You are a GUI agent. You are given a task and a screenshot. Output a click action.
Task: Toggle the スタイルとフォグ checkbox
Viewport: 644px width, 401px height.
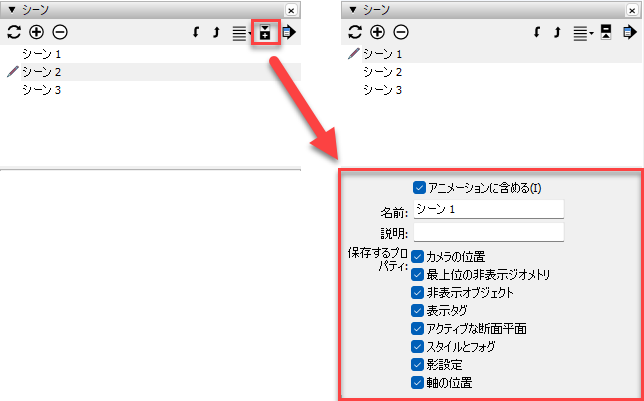(418, 347)
